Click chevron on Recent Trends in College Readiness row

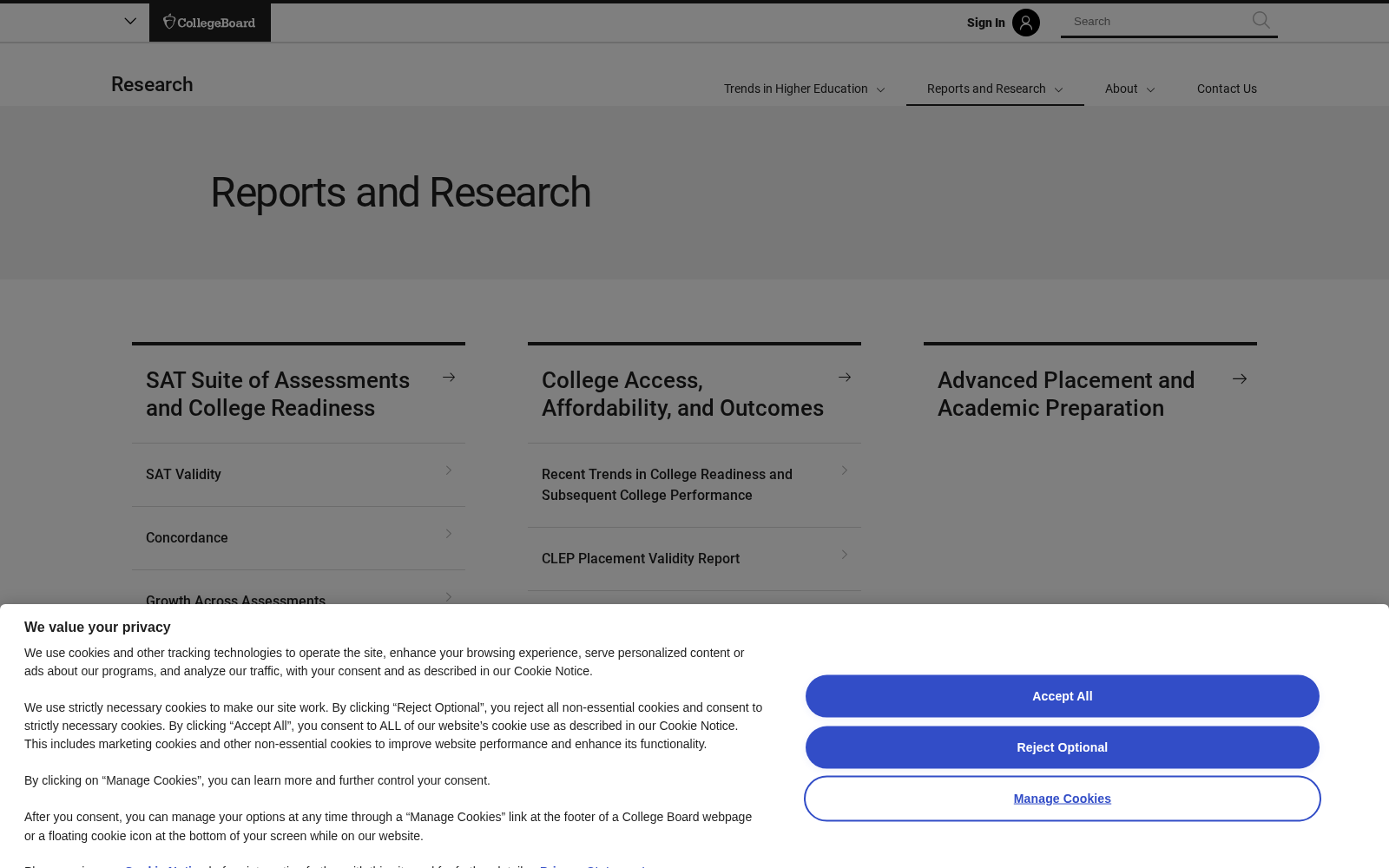pos(845,470)
